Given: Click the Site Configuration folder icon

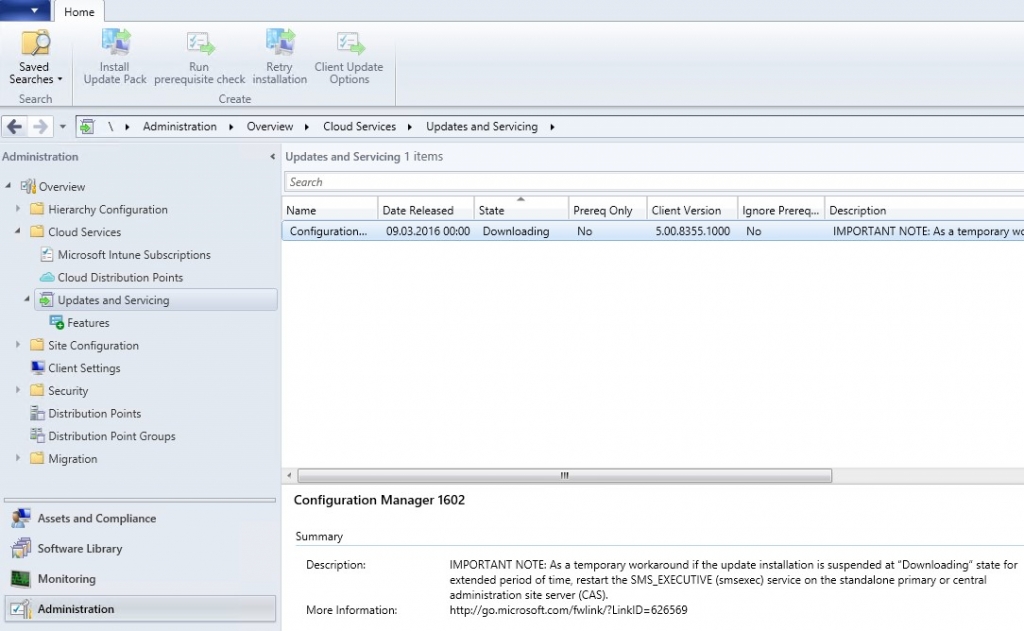Looking at the screenshot, I should coord(37,345).
